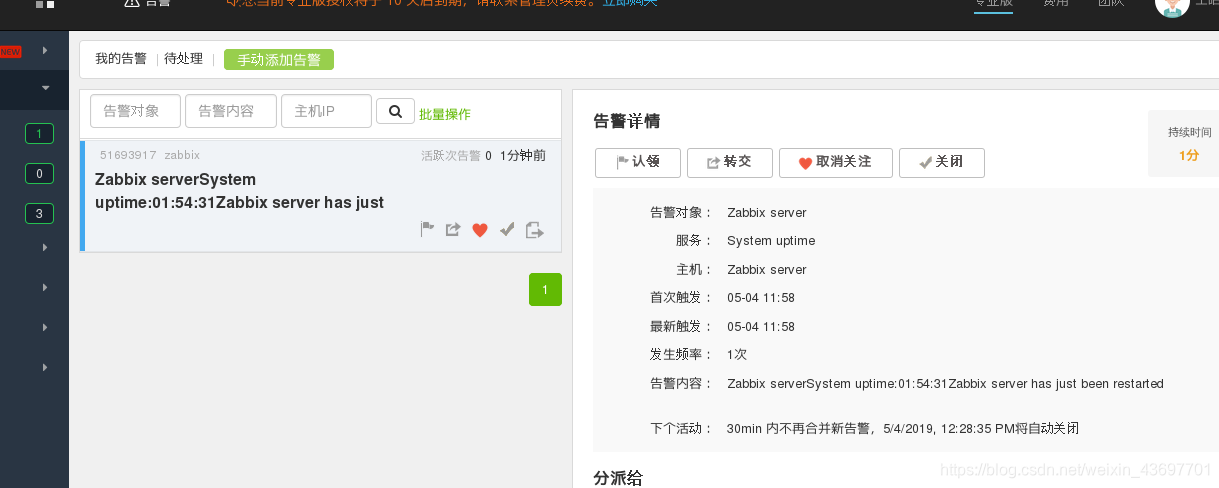Select the sidebar badge showing 0
Viewport: 1219px width, 488px height.
pos(39,174)
